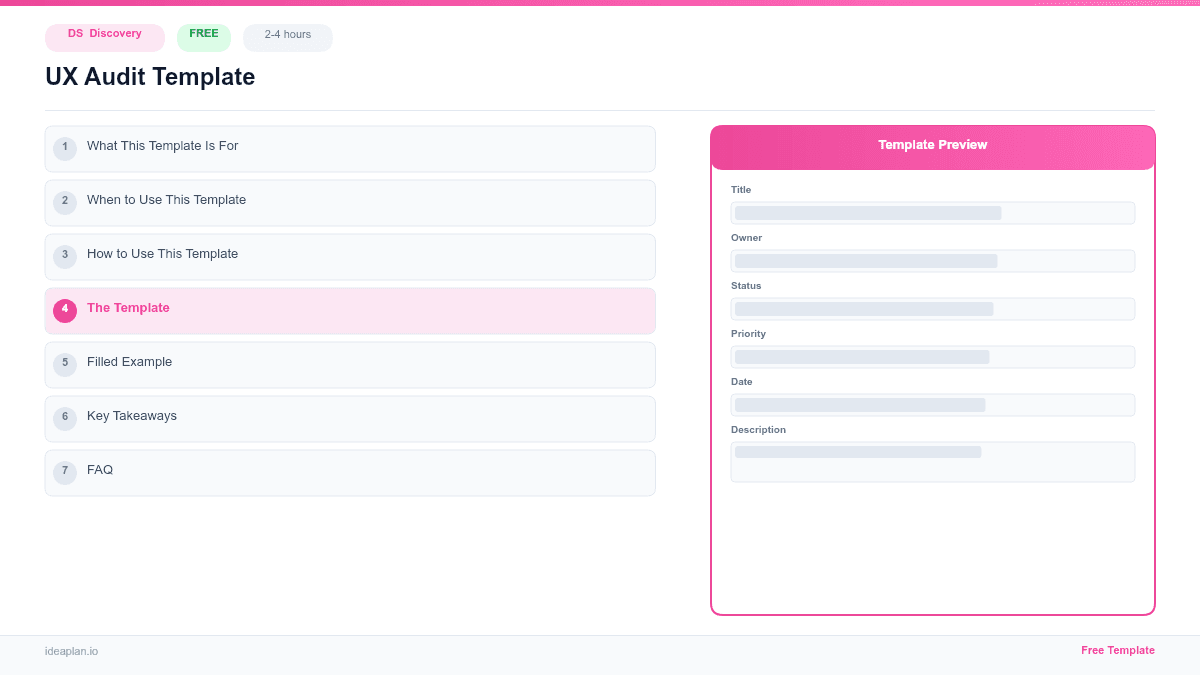Click the step 3 circle indicator
Viewport: 1200px width, 675px height.
tap(65, 256)
